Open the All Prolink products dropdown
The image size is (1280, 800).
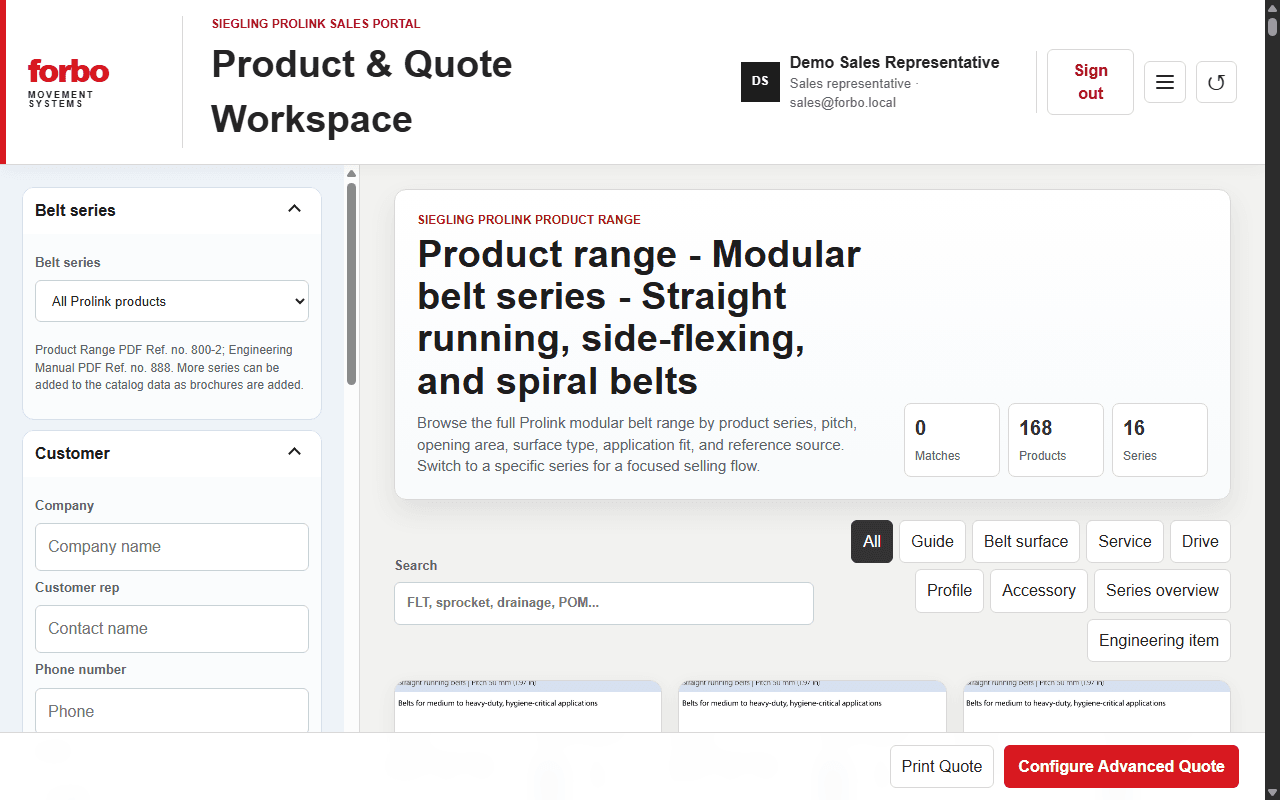(x=172, y=301)
